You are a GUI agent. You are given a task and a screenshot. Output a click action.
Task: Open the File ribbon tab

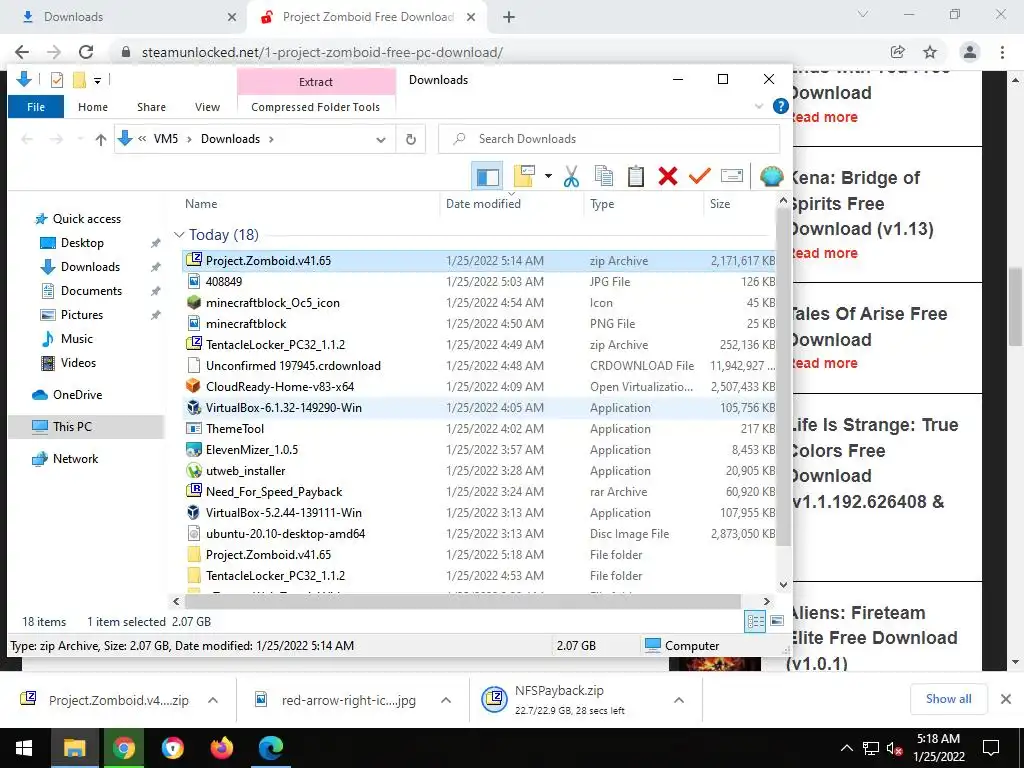36,107
